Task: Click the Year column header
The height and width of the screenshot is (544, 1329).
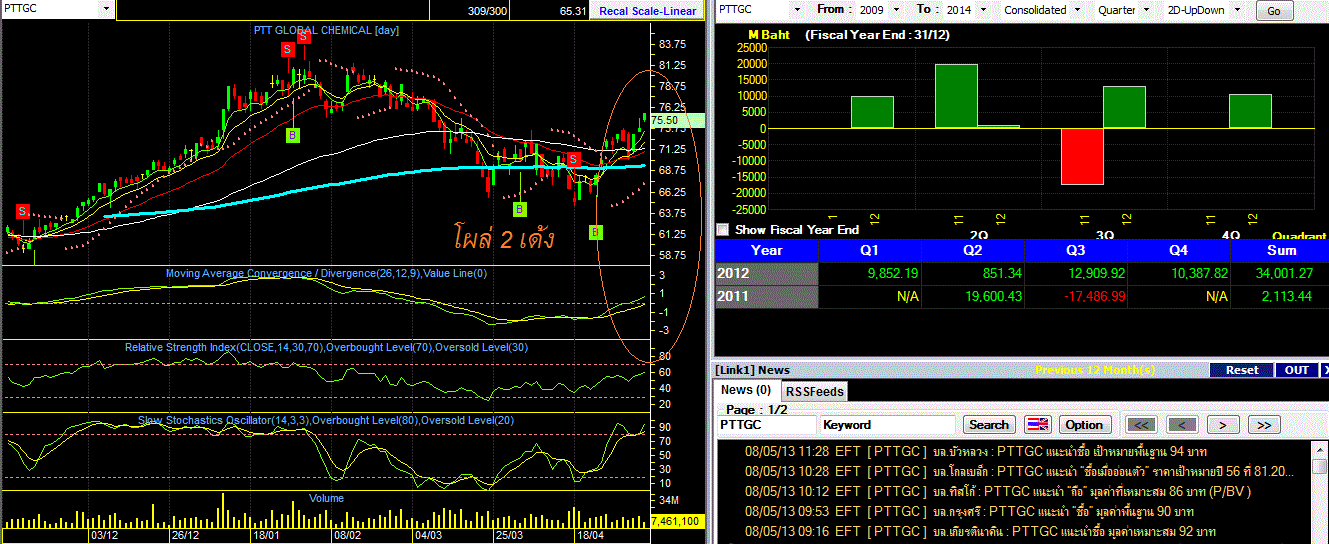Action: tap(767, 250)
